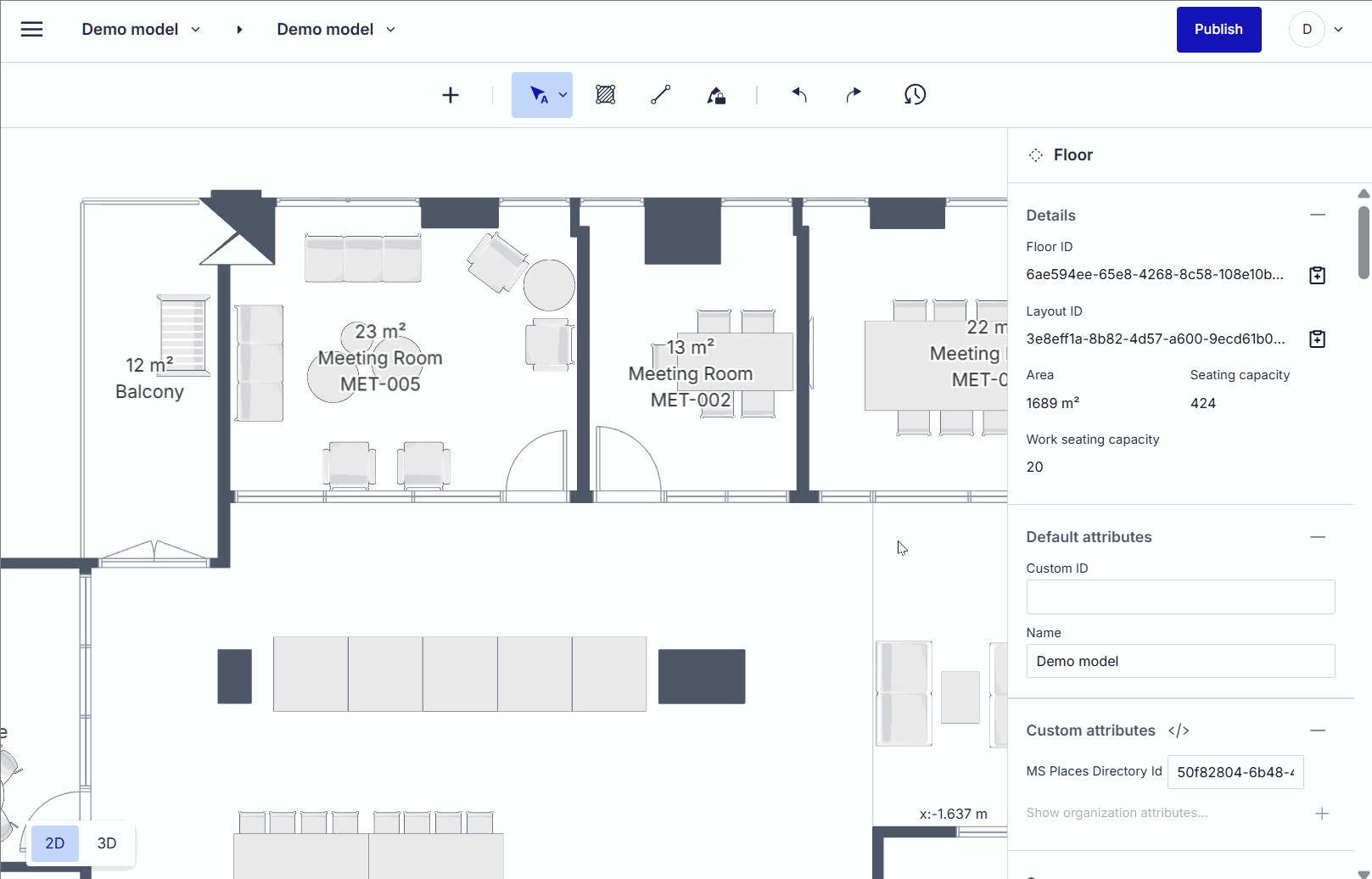Edit the Name field Demo model
This screenshot has height=879, width=1372.
1180,661
